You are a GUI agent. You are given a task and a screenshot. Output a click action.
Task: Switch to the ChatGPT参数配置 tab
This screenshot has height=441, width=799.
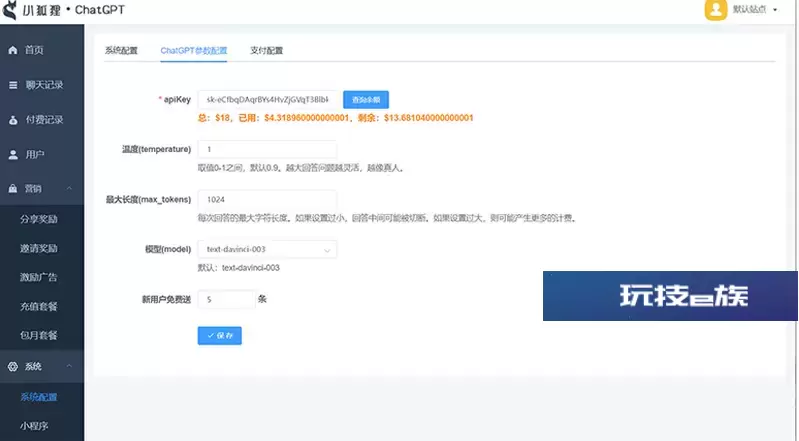coord(194,50)
